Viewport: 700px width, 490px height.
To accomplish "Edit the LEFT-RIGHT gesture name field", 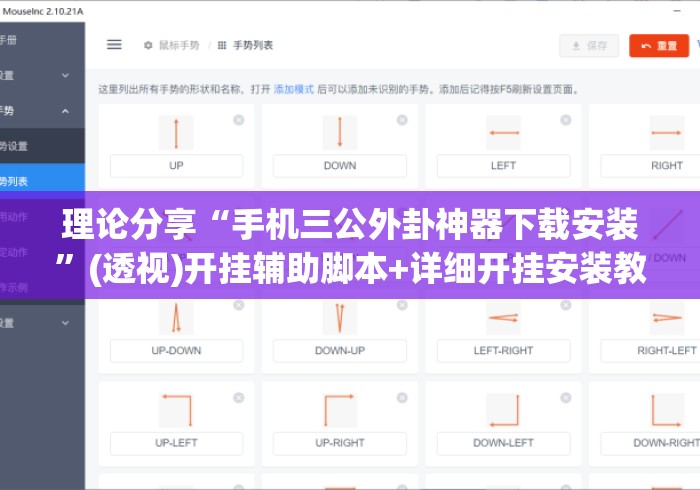I will (x=504, y=351).
